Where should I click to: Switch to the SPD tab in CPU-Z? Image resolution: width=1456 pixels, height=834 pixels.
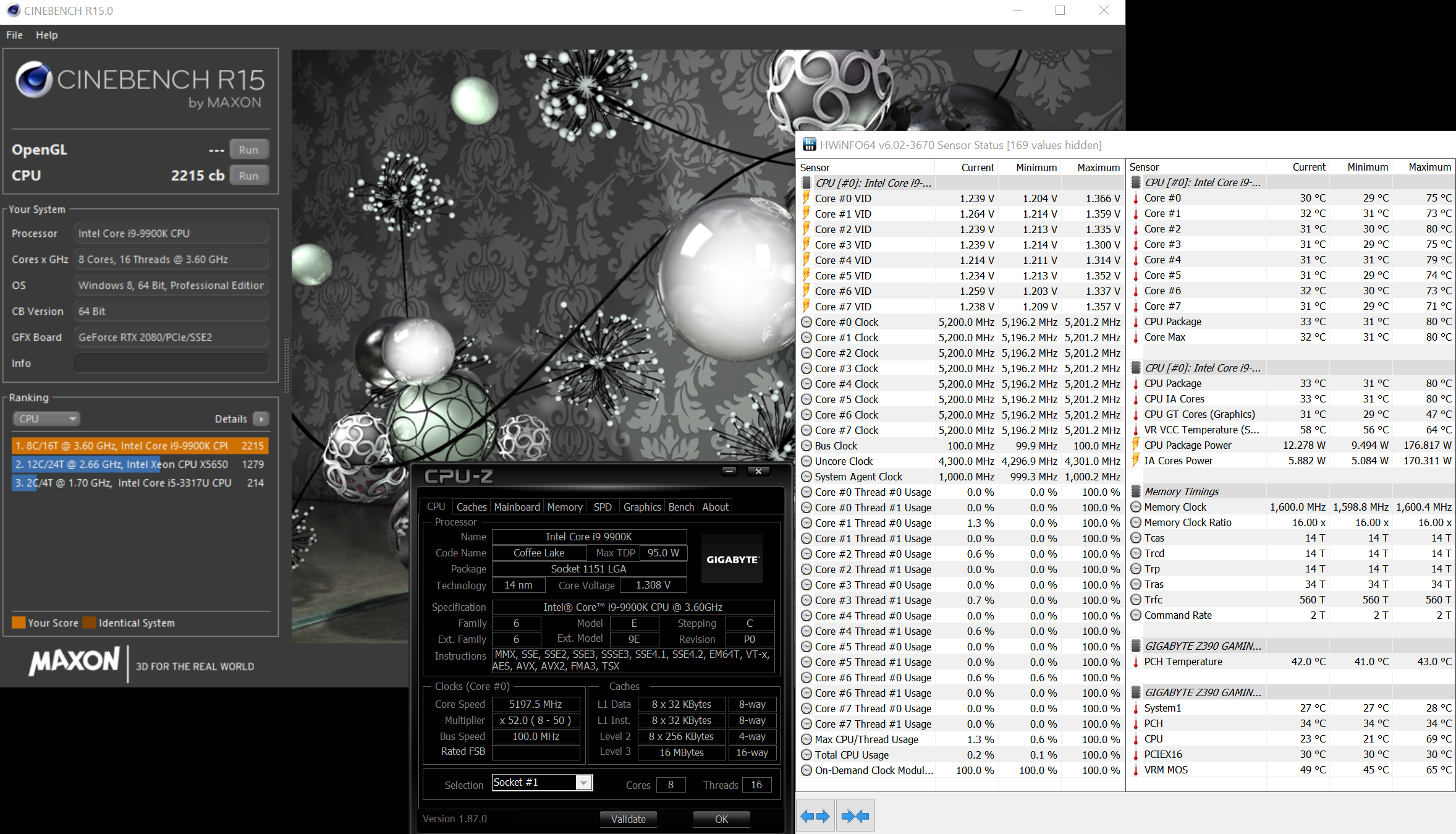tap(603, 507)
